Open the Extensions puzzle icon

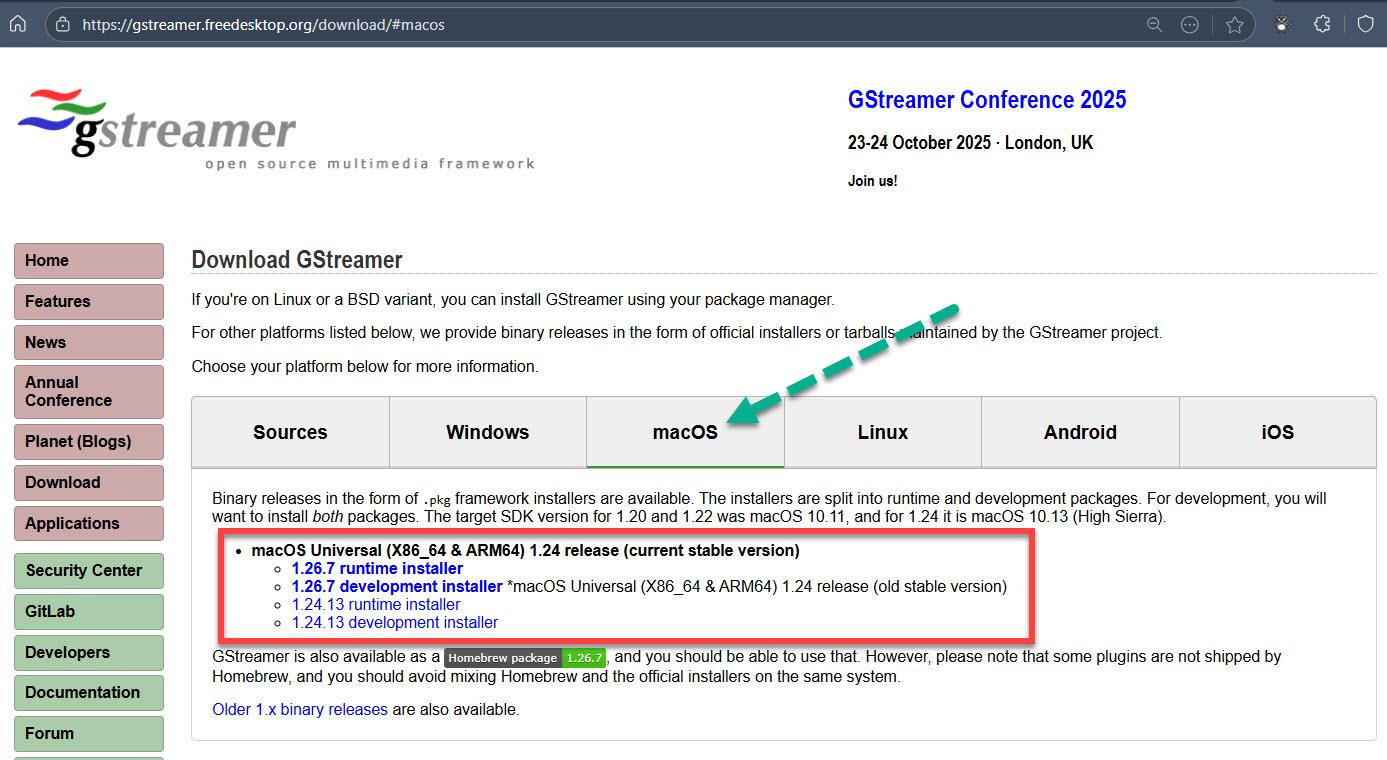(1322, 25)
